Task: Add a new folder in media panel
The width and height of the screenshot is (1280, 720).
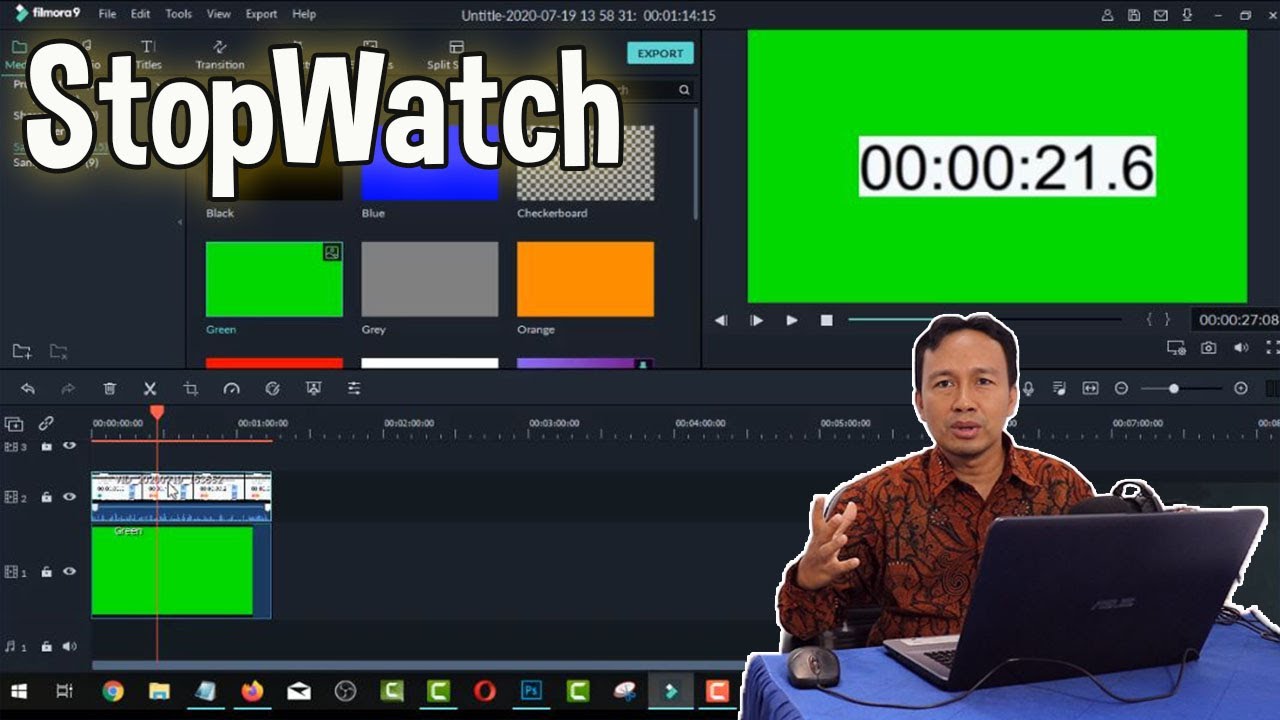Action: tap(21, 351)
